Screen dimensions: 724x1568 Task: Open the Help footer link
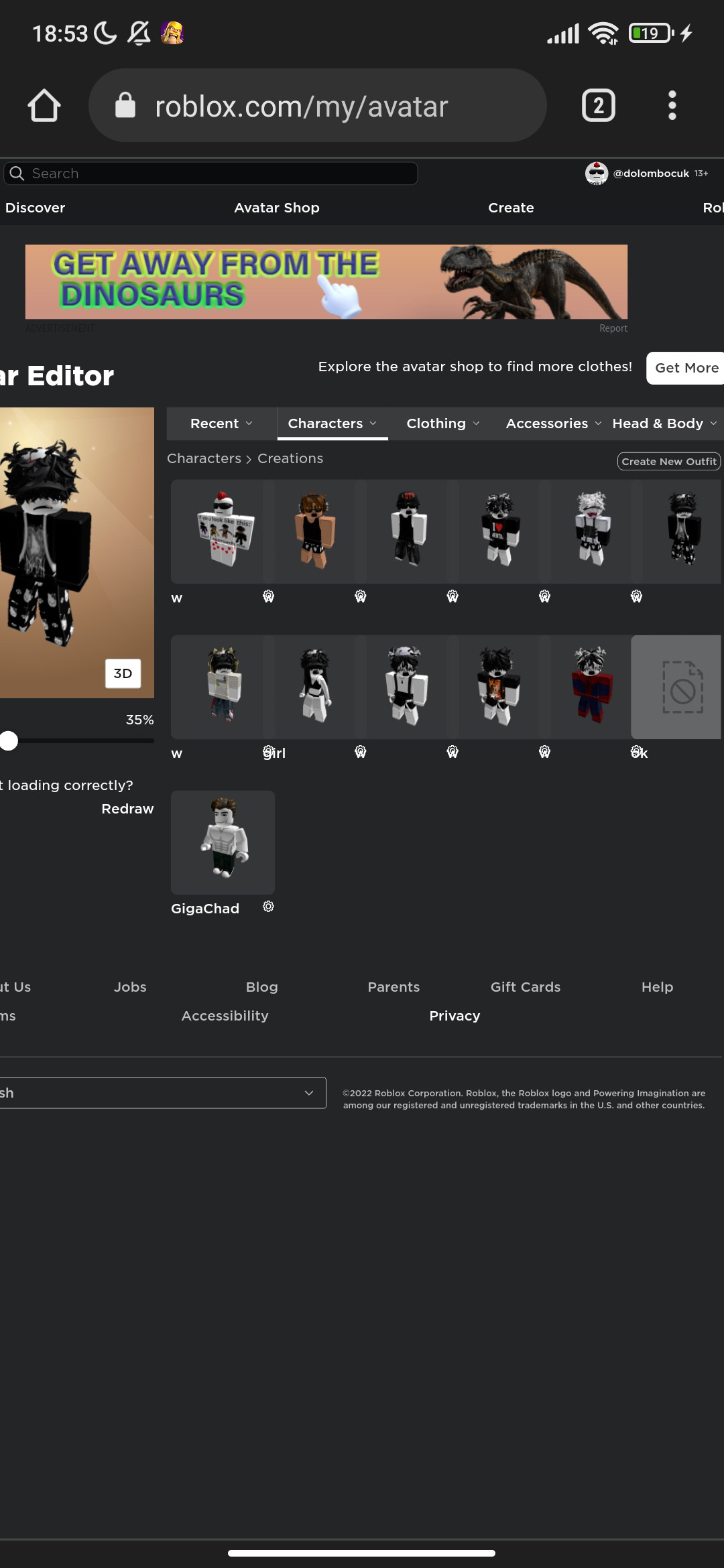click(657, 987)
